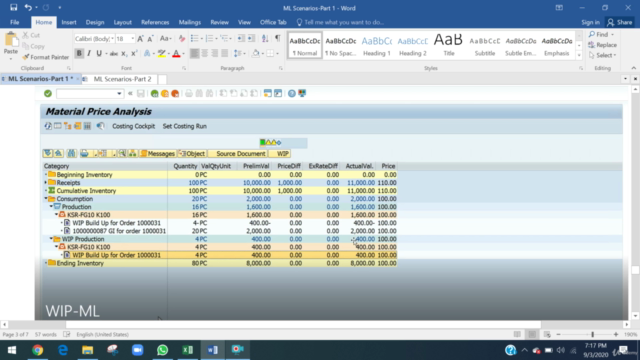
Task: Adjust the zoom slider handle
Action: click(593, 334)
